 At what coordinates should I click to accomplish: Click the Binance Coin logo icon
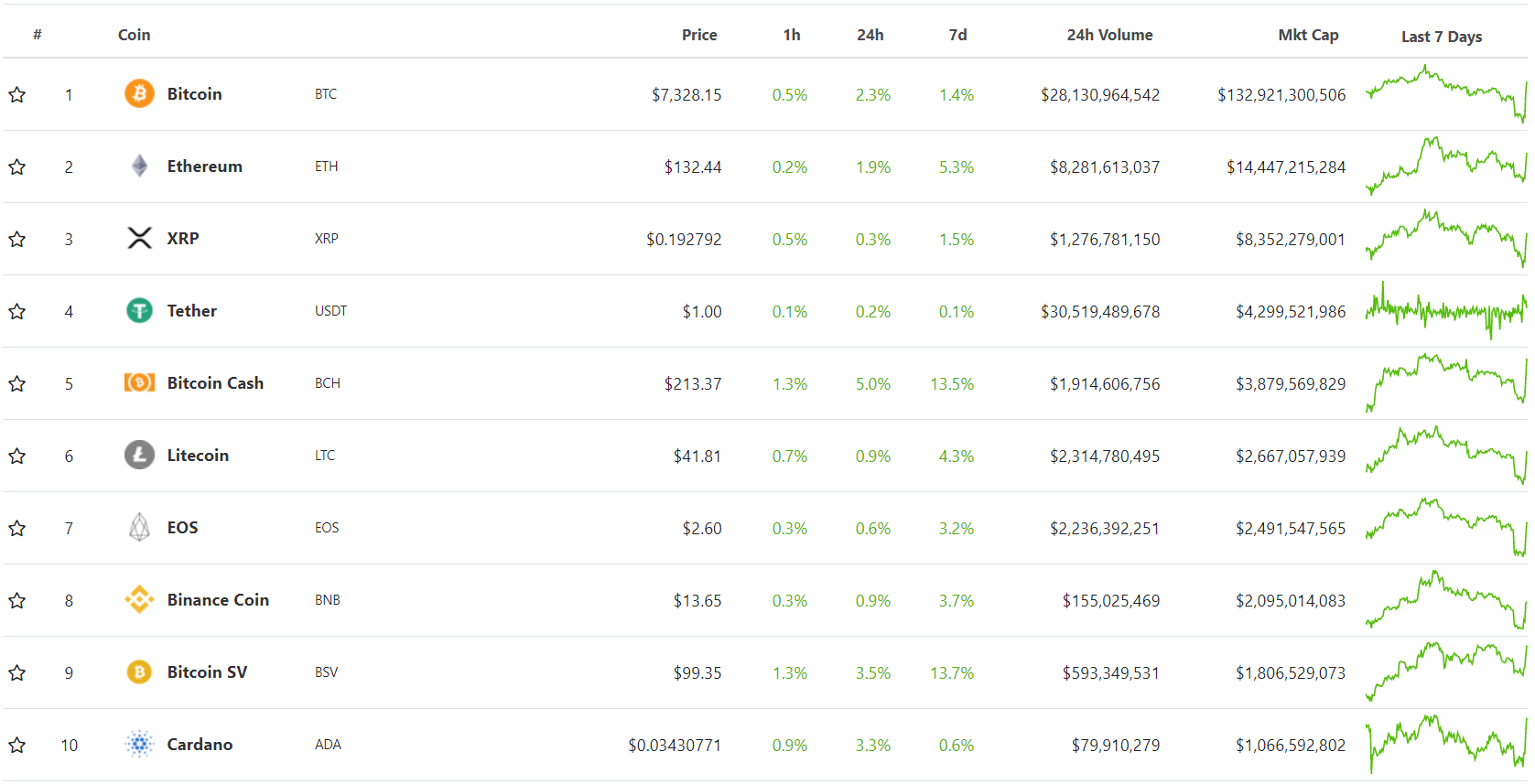[139, 599]
